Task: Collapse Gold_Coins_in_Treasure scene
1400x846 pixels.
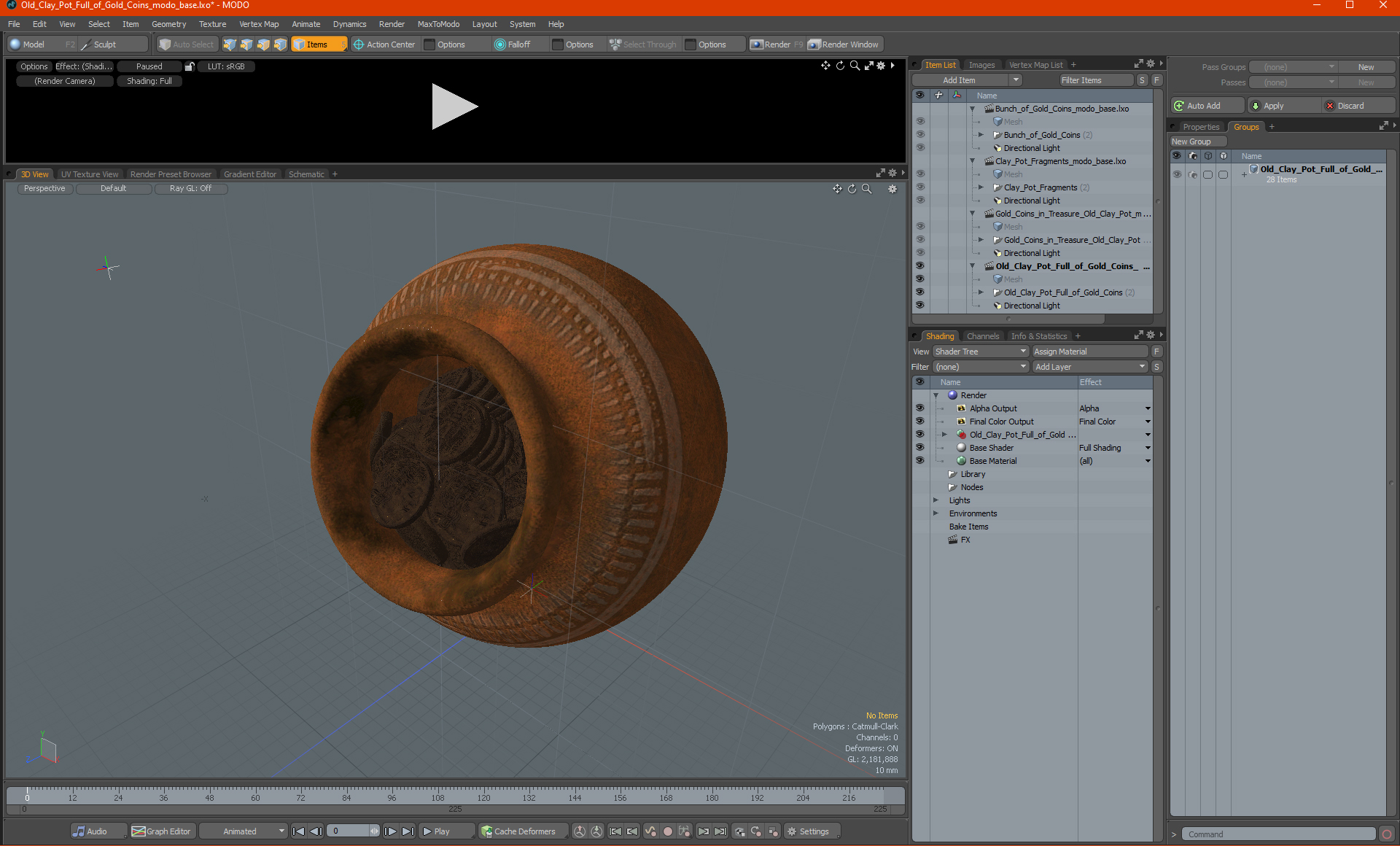Action: (972, 214)
